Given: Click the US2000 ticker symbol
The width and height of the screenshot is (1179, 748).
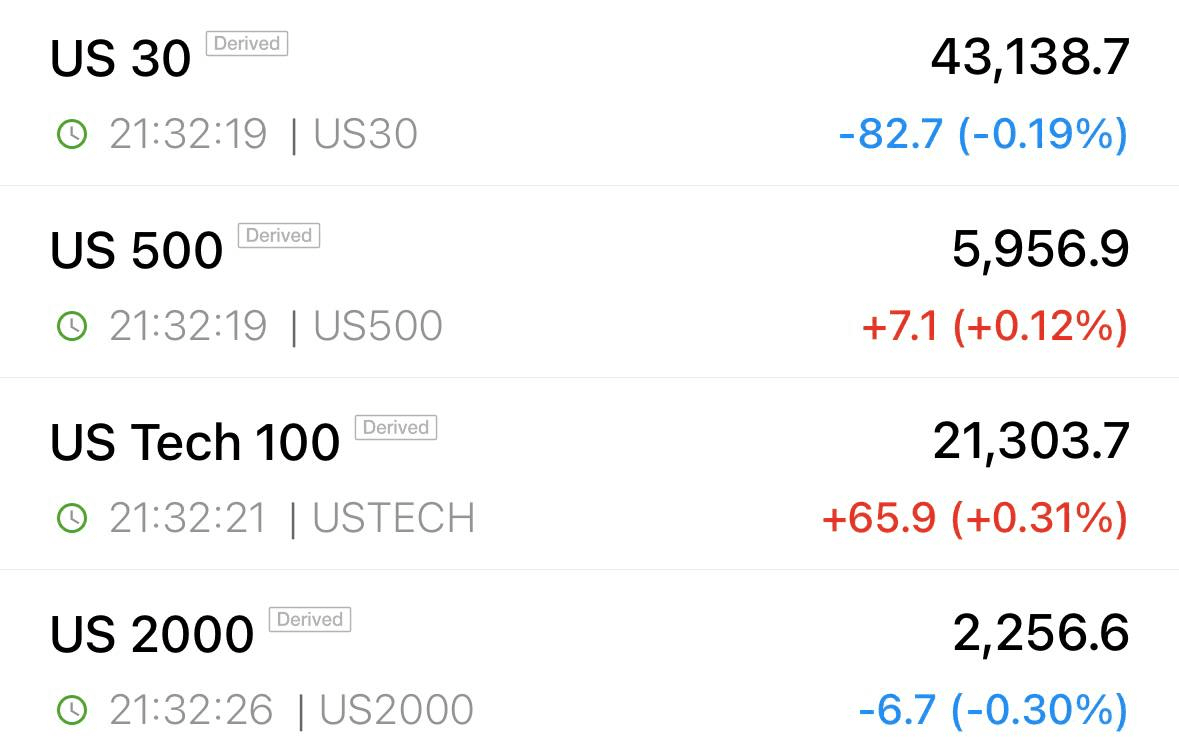Looking at the screenshot, I should [x=396, y=710].
